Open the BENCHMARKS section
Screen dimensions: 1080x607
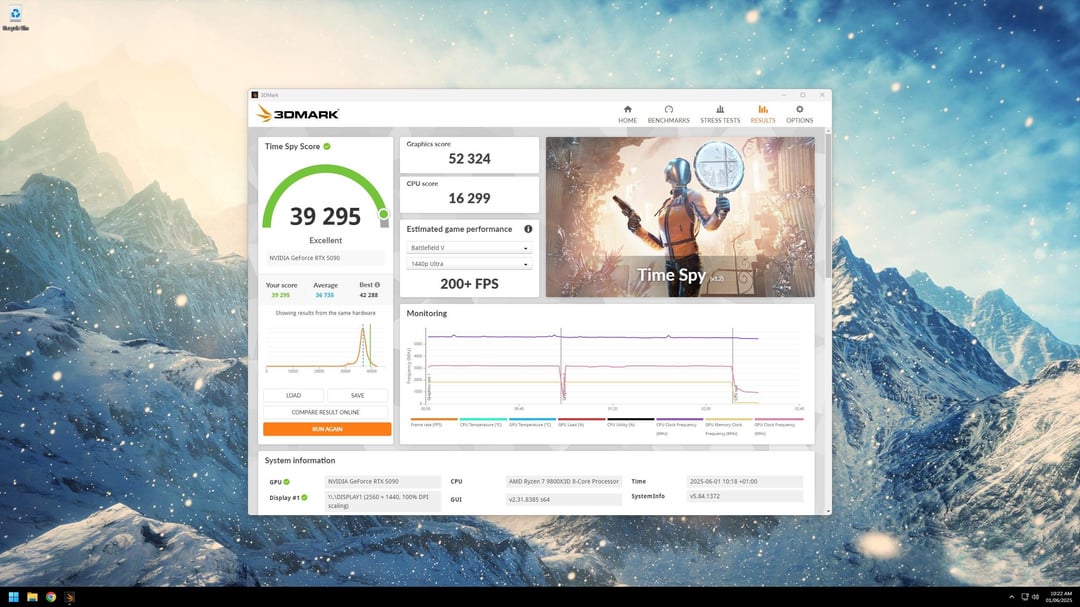(x=668, y=114)
